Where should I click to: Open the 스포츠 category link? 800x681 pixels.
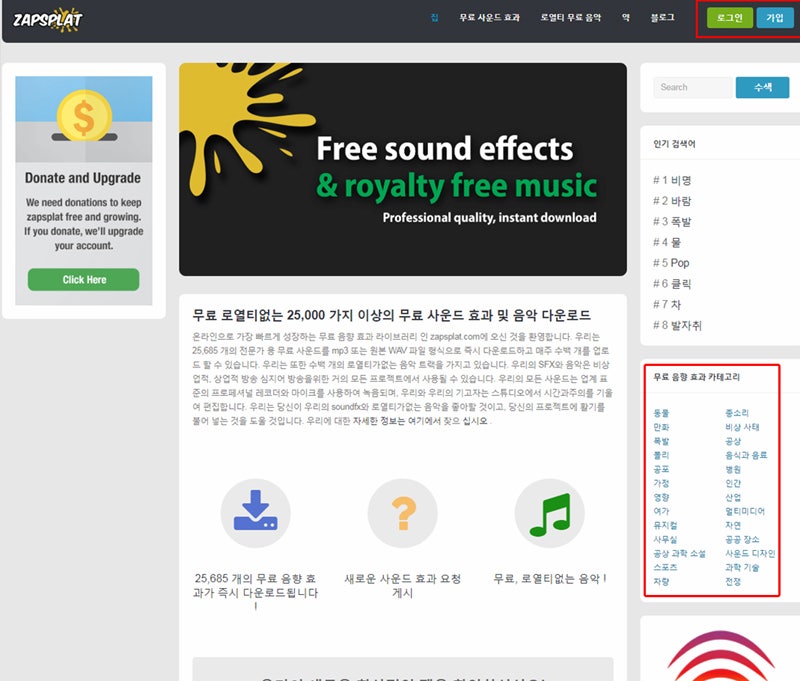665,567
